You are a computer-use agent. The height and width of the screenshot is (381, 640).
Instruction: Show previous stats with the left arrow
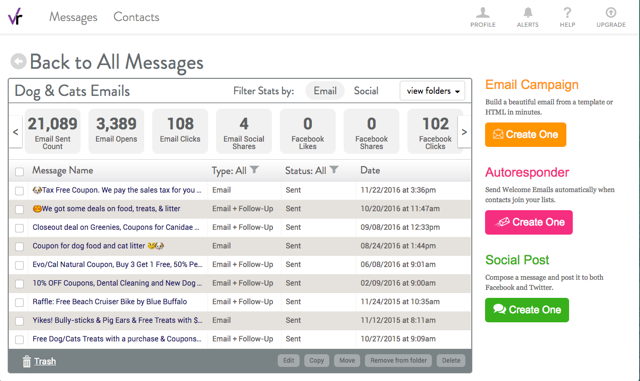tap(16, 131)
